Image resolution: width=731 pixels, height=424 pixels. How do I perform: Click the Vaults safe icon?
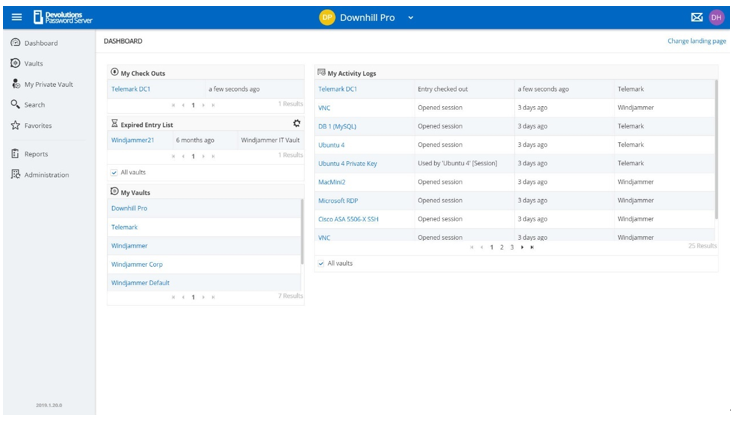(15, 63)
